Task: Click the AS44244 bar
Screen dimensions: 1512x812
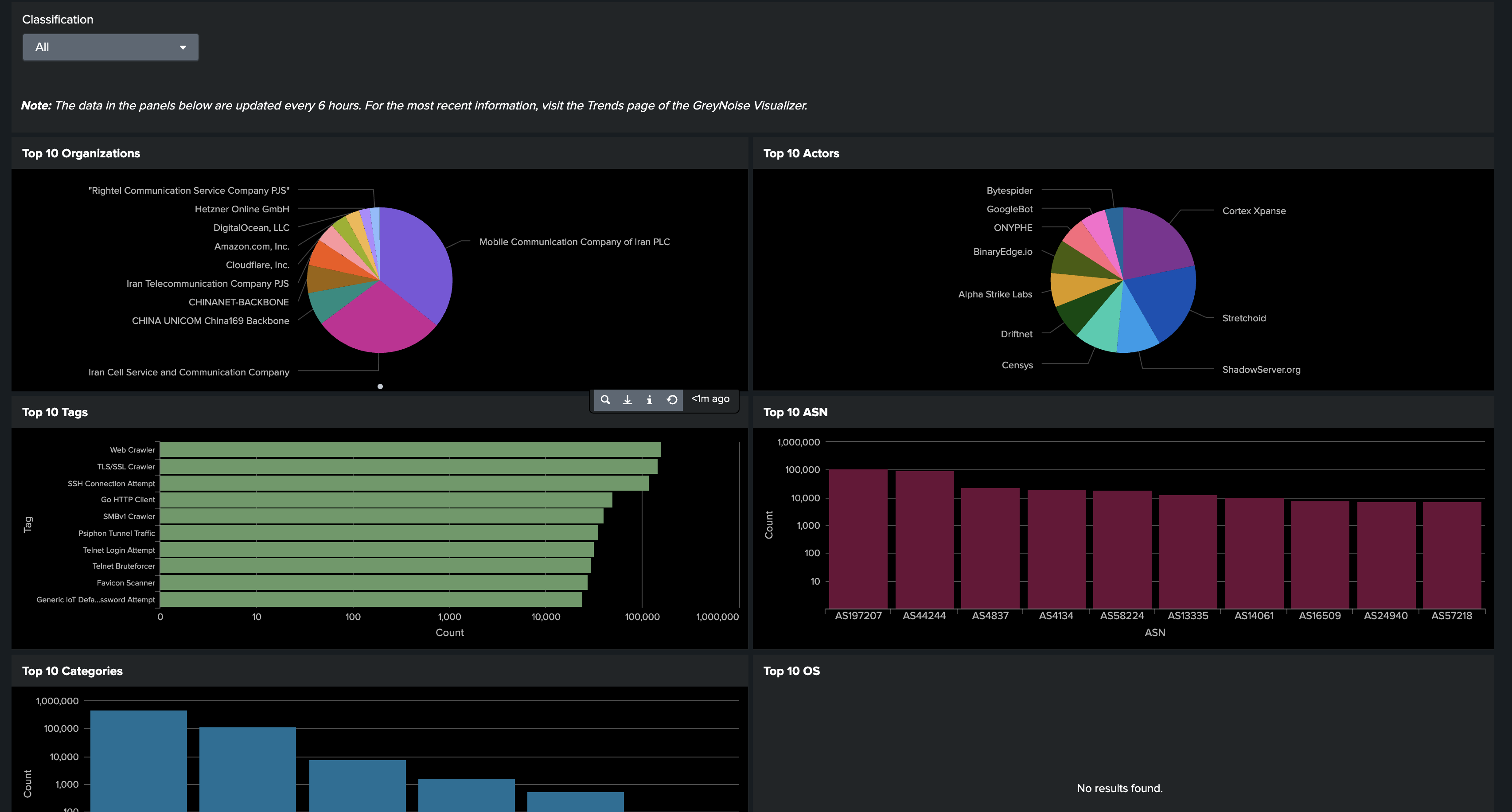Action: click(x=924, y=539)
